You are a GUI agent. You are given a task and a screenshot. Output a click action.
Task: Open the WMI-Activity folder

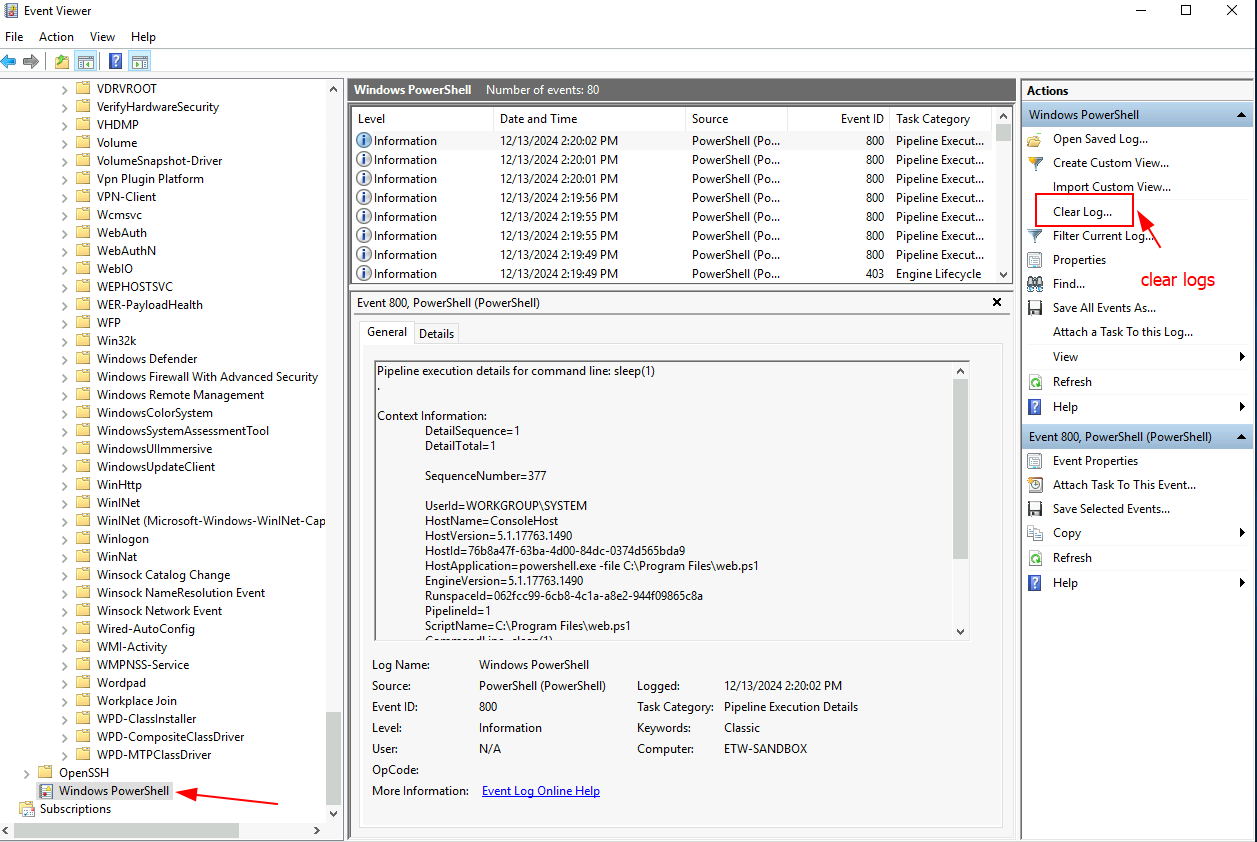coord(132,647)
